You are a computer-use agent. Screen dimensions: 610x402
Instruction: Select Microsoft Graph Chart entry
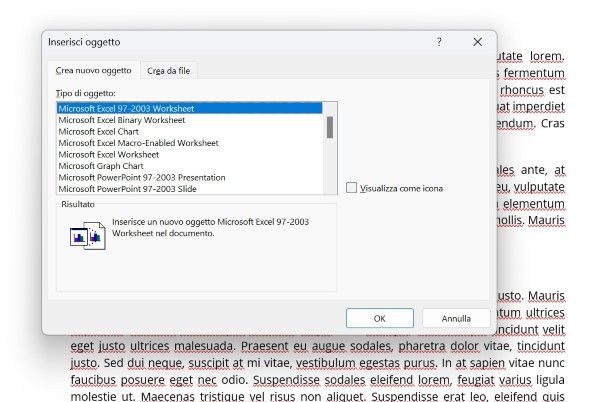pyautogui.click(x=189, y=166)
